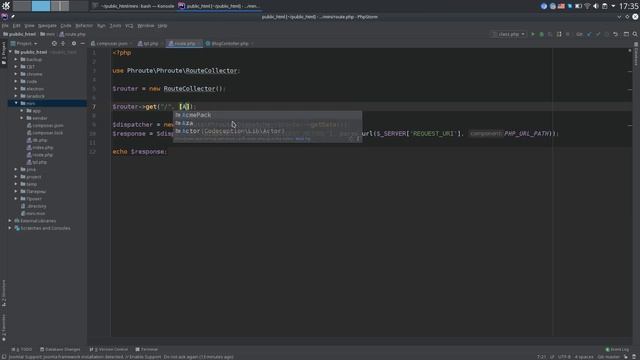
Task: Click the undo/revert arrow toolbar icon
Action: 616,34
